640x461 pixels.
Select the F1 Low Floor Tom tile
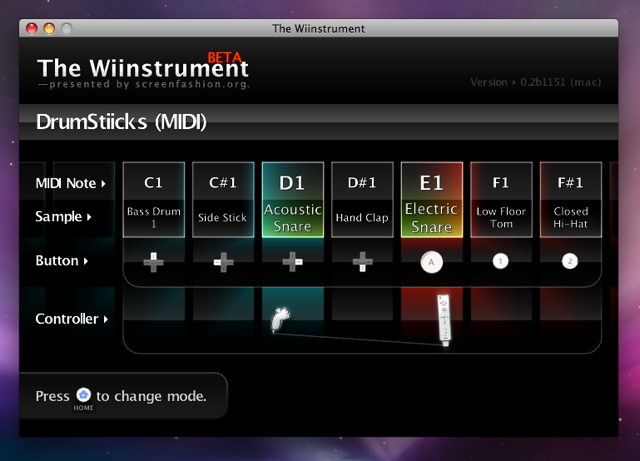tap(501, 200)
